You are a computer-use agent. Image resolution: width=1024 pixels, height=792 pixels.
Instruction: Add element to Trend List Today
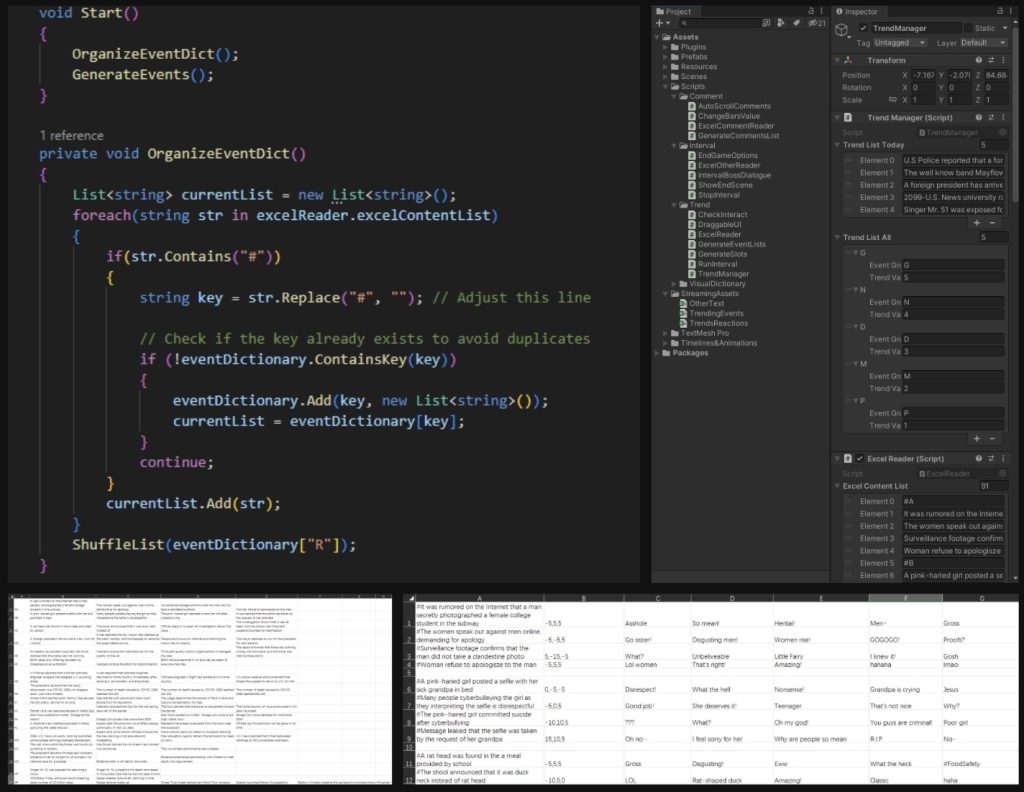977,223
